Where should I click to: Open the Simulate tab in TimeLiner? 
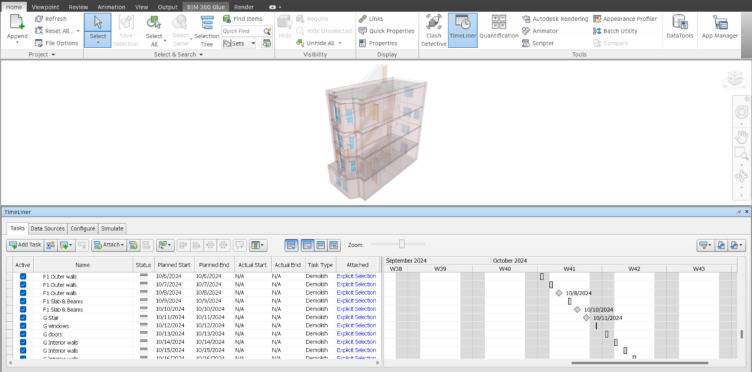point(112,229)
